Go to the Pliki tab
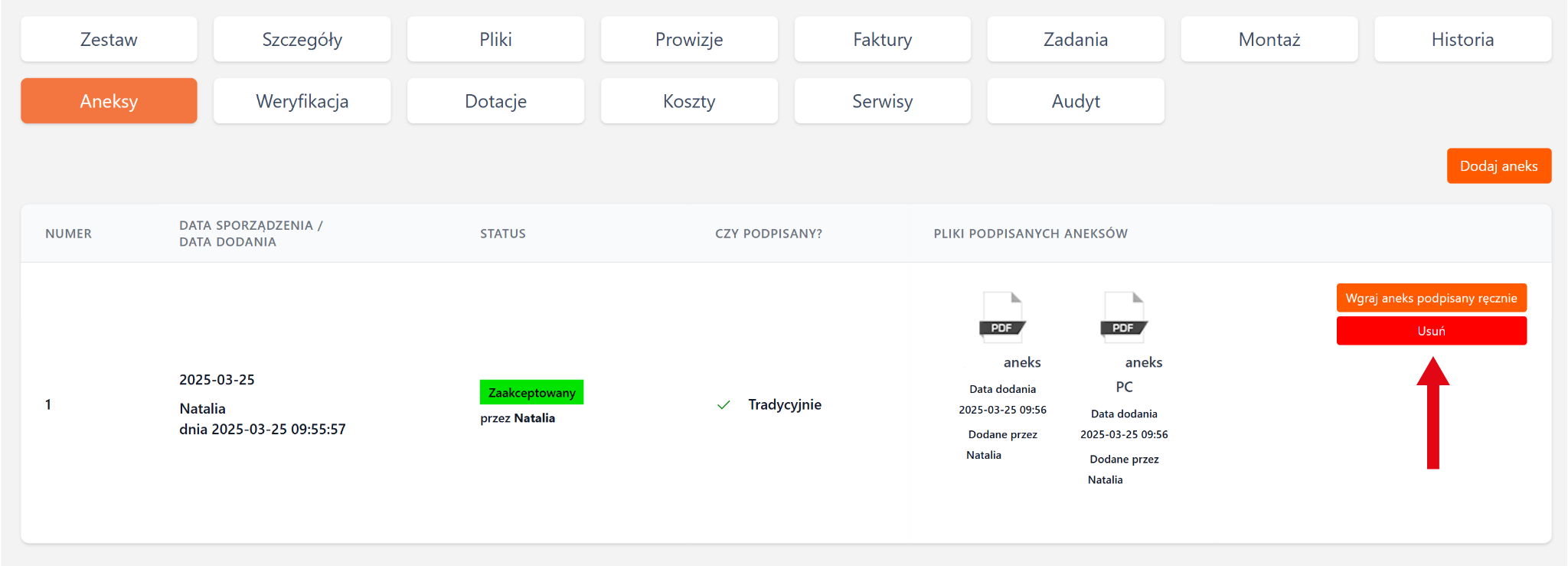1568x566 pixels. pos(495,40)
